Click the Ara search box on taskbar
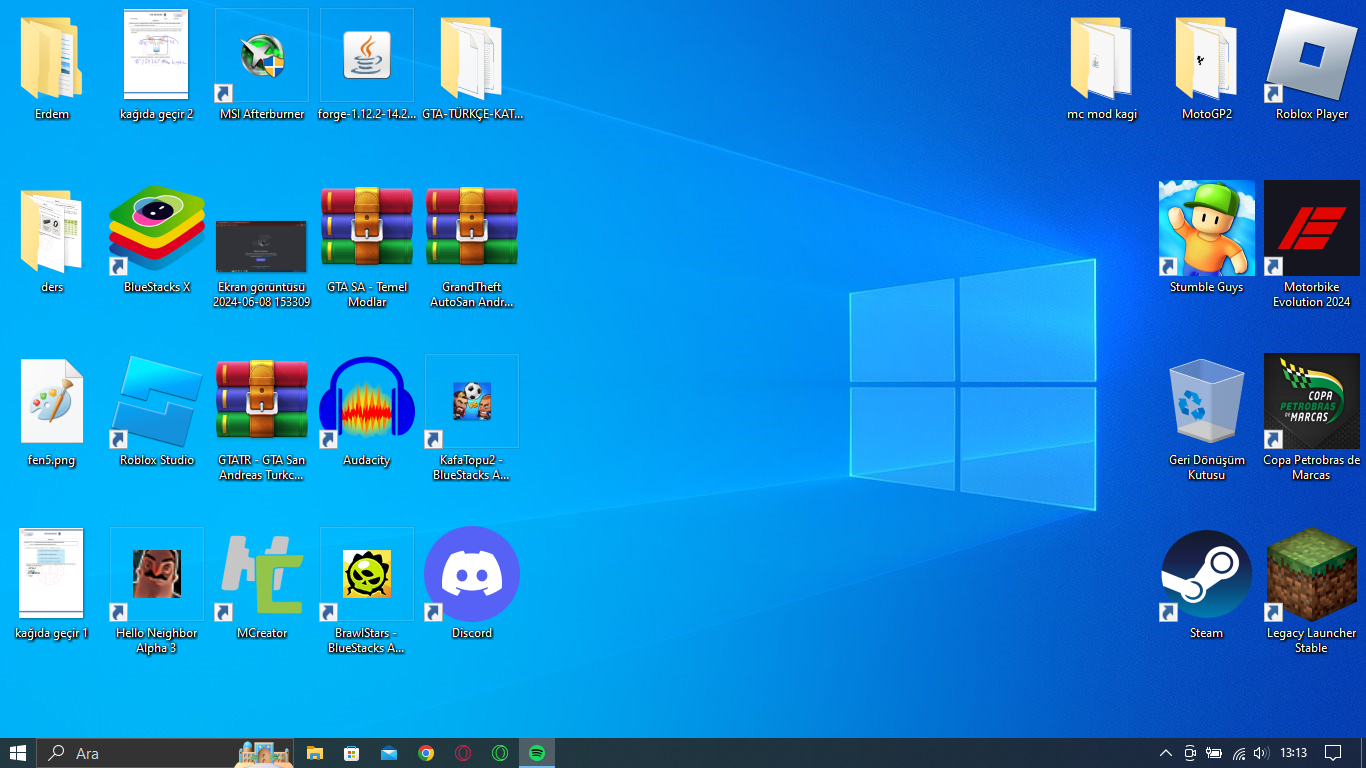The width and height of the screenshot is (1366, 768). pyautogui.click(x=166, y=753)
